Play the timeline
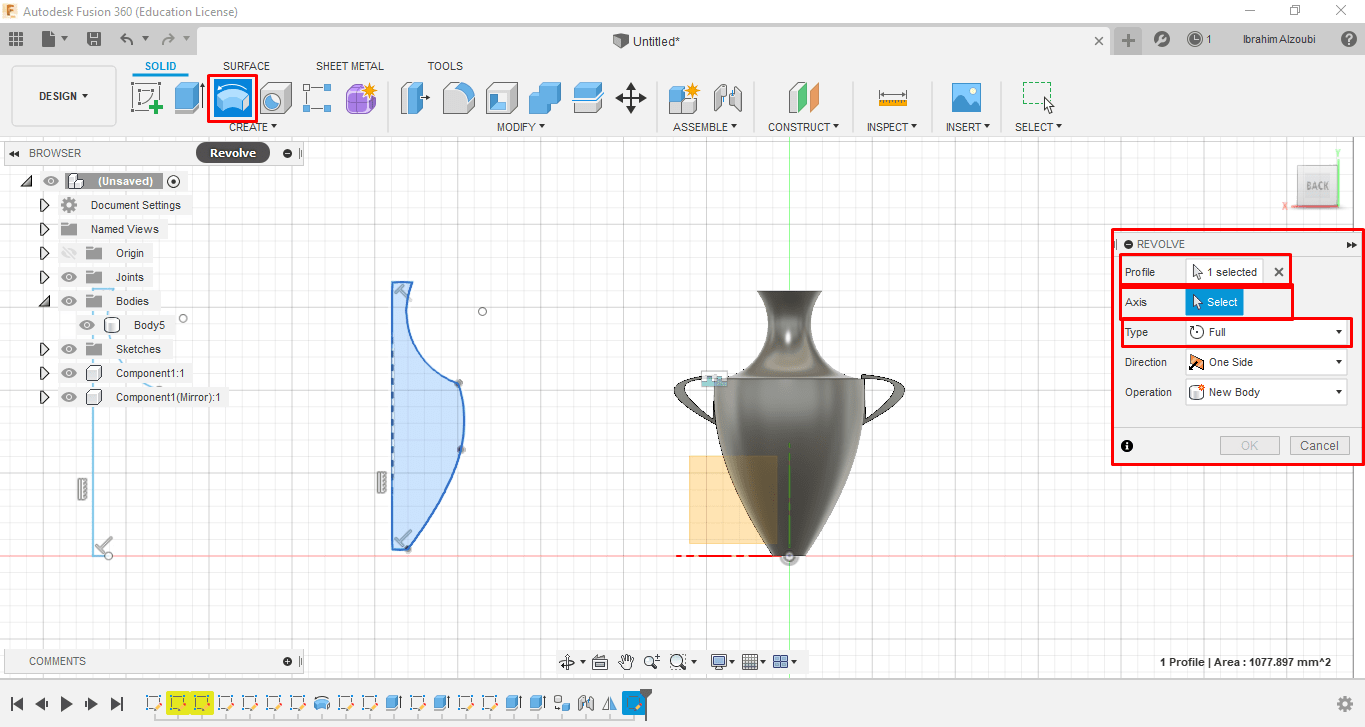 pos(67,704)
